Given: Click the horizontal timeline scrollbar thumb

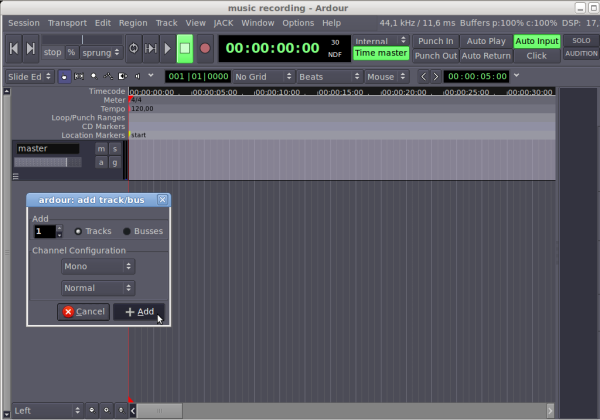Looking at the screenshot, I should tap(160, 411).
